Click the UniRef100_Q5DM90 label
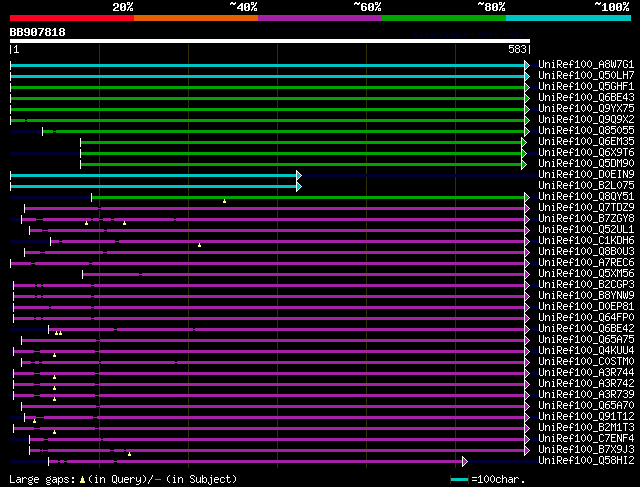 586,164
